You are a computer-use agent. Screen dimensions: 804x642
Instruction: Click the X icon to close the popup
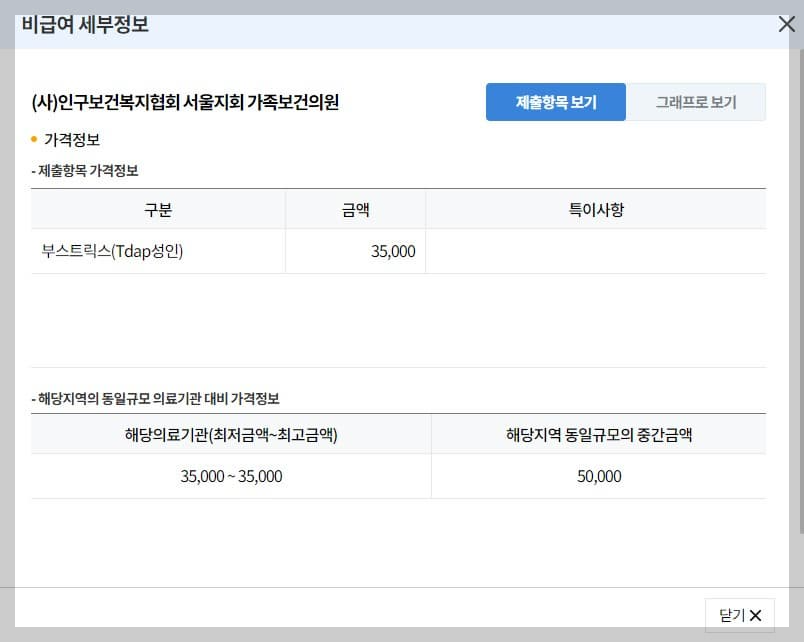coord(787,23)
